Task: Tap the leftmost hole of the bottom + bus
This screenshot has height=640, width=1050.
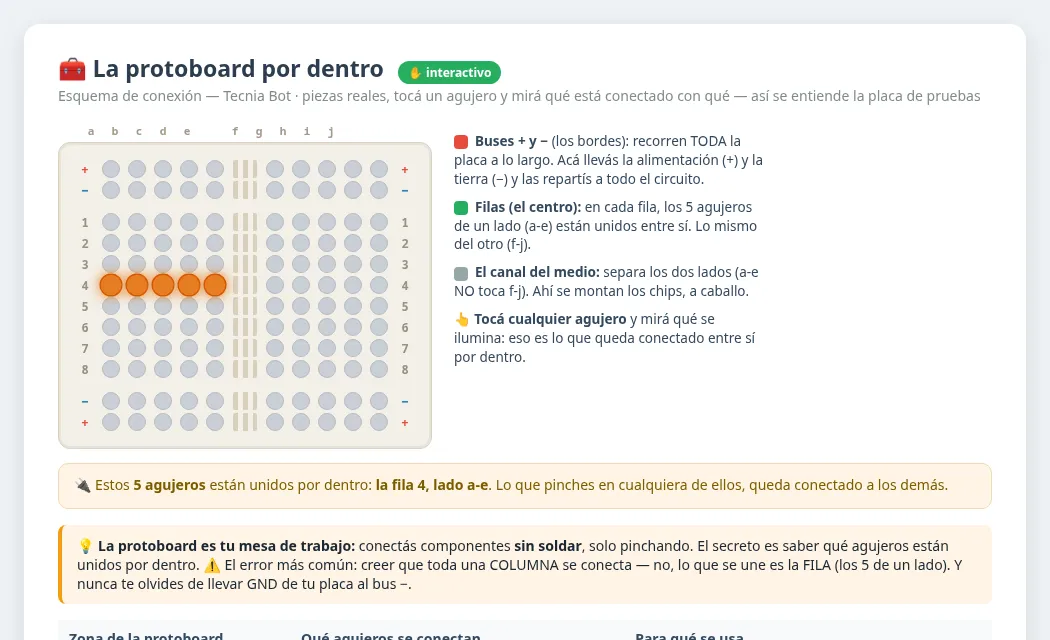Action: coord(111,422)
